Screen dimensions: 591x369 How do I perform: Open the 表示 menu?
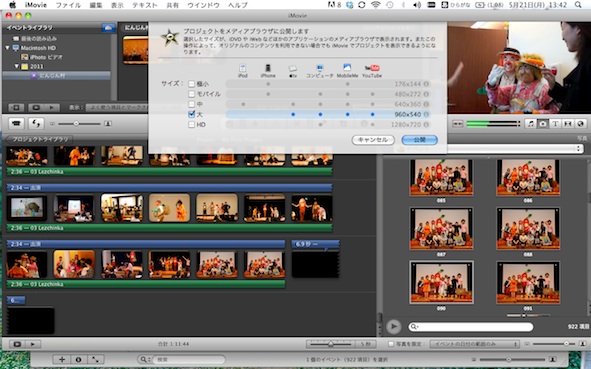pos(117,5)
